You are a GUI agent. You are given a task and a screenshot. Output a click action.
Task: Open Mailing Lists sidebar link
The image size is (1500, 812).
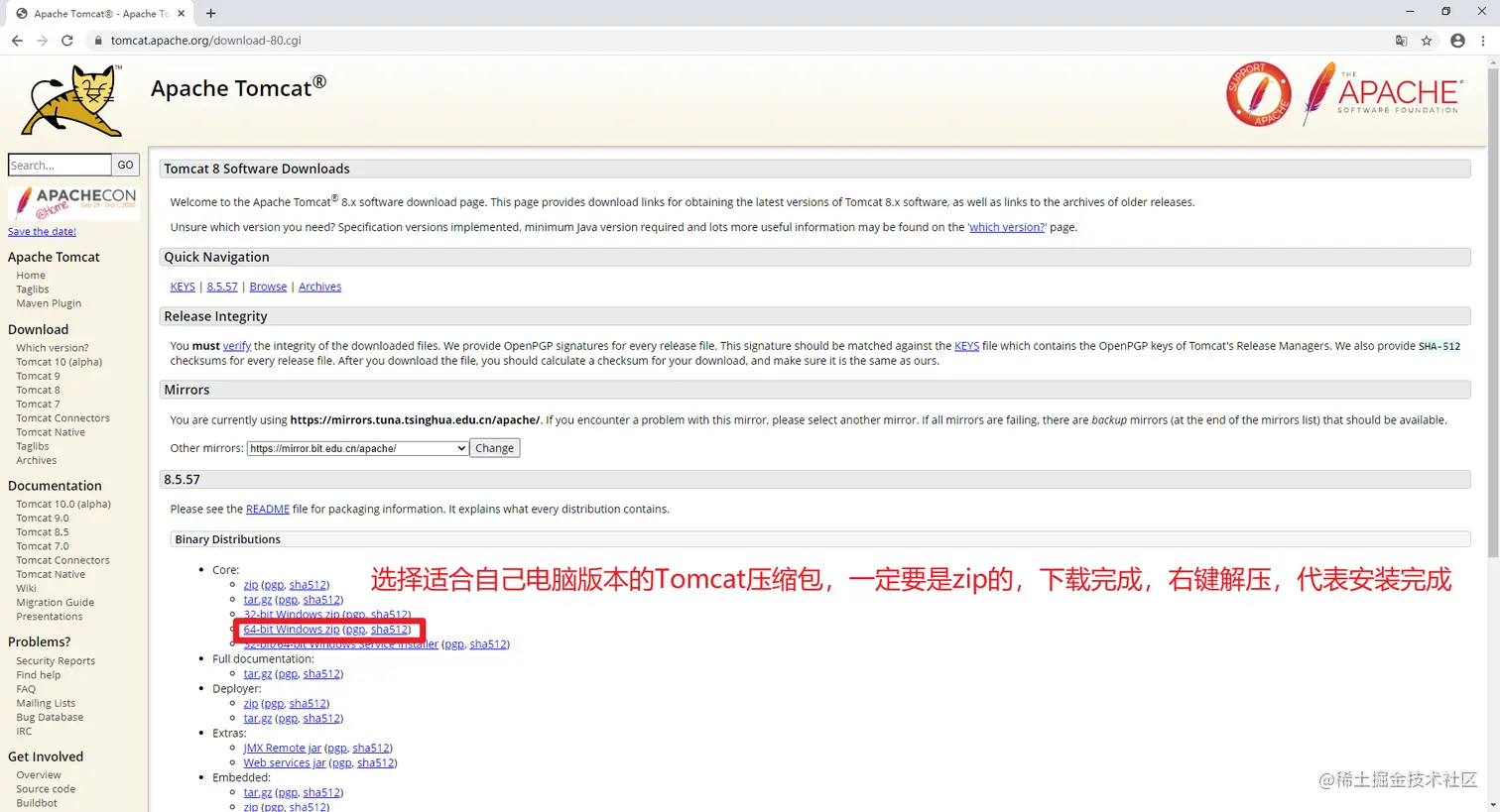(x=46, y=703)
